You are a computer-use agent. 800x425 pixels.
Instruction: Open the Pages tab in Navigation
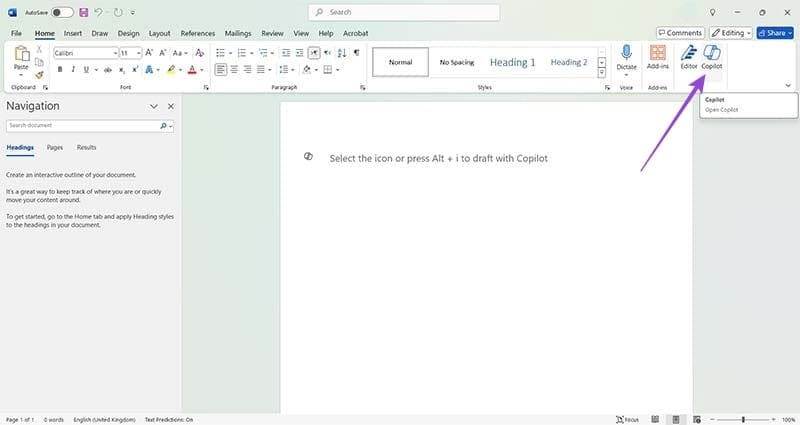55,147
